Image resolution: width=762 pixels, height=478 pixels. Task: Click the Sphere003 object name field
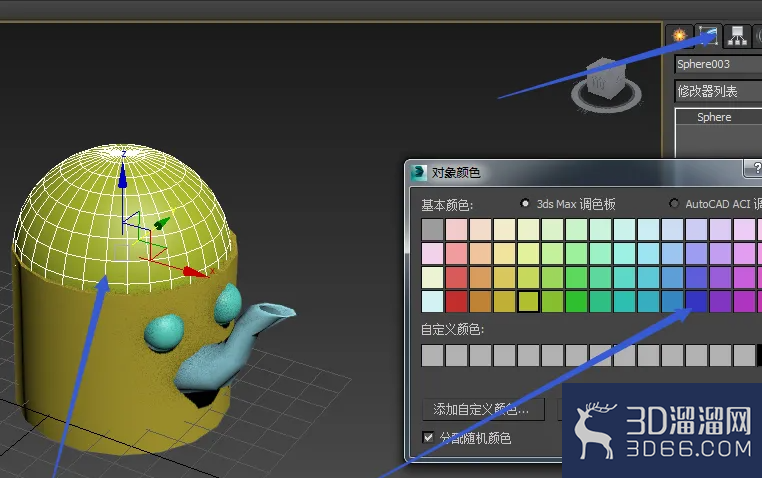coord(718,64)
